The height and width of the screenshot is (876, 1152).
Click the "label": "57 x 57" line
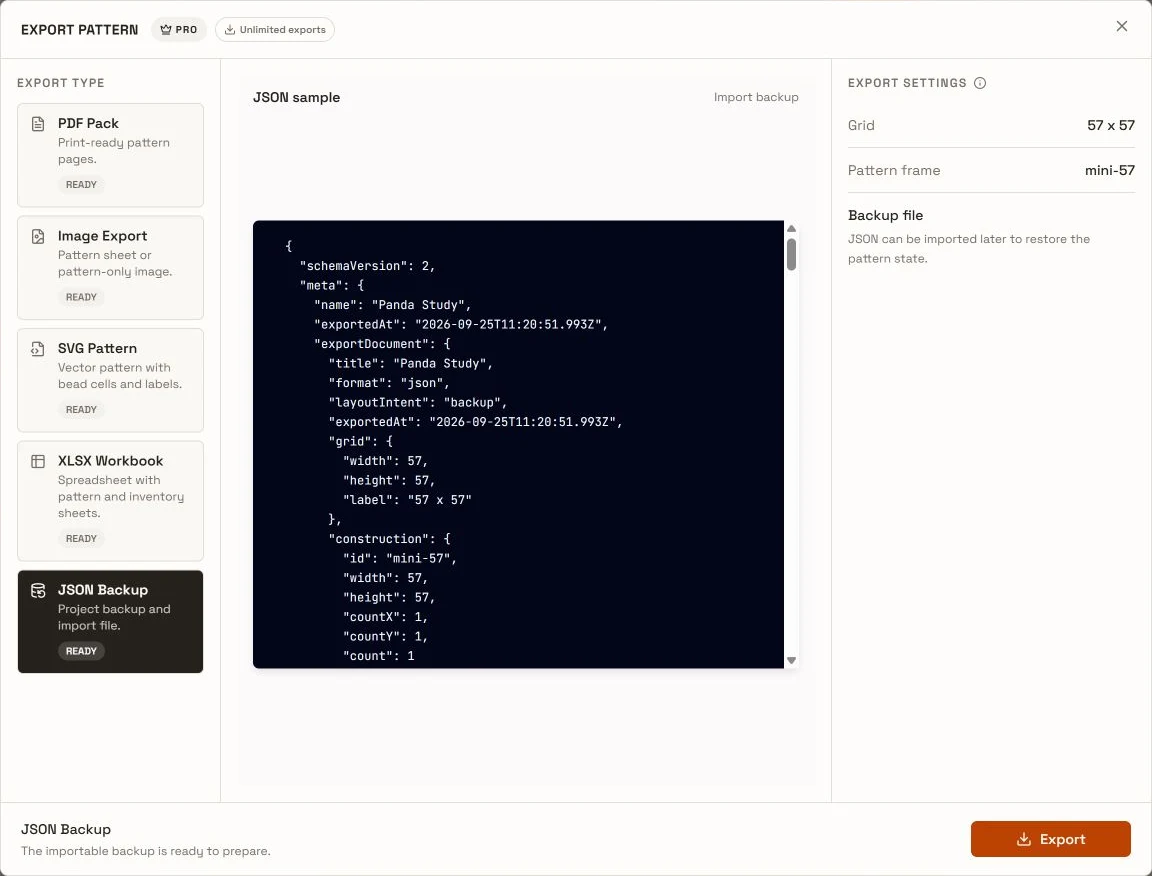tap(407, 500)
